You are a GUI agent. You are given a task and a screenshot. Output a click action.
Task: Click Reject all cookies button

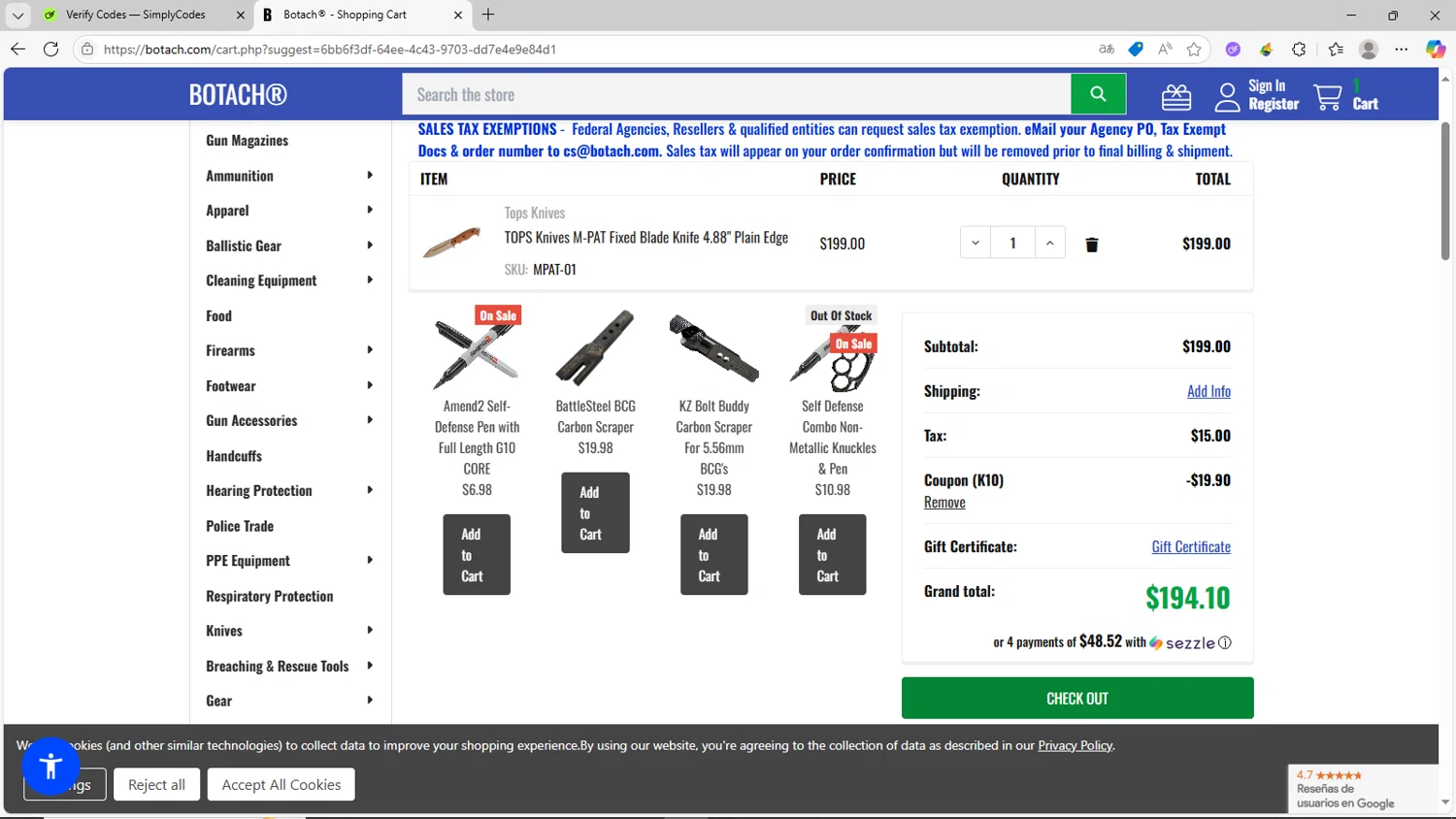(x=156, y=784)
